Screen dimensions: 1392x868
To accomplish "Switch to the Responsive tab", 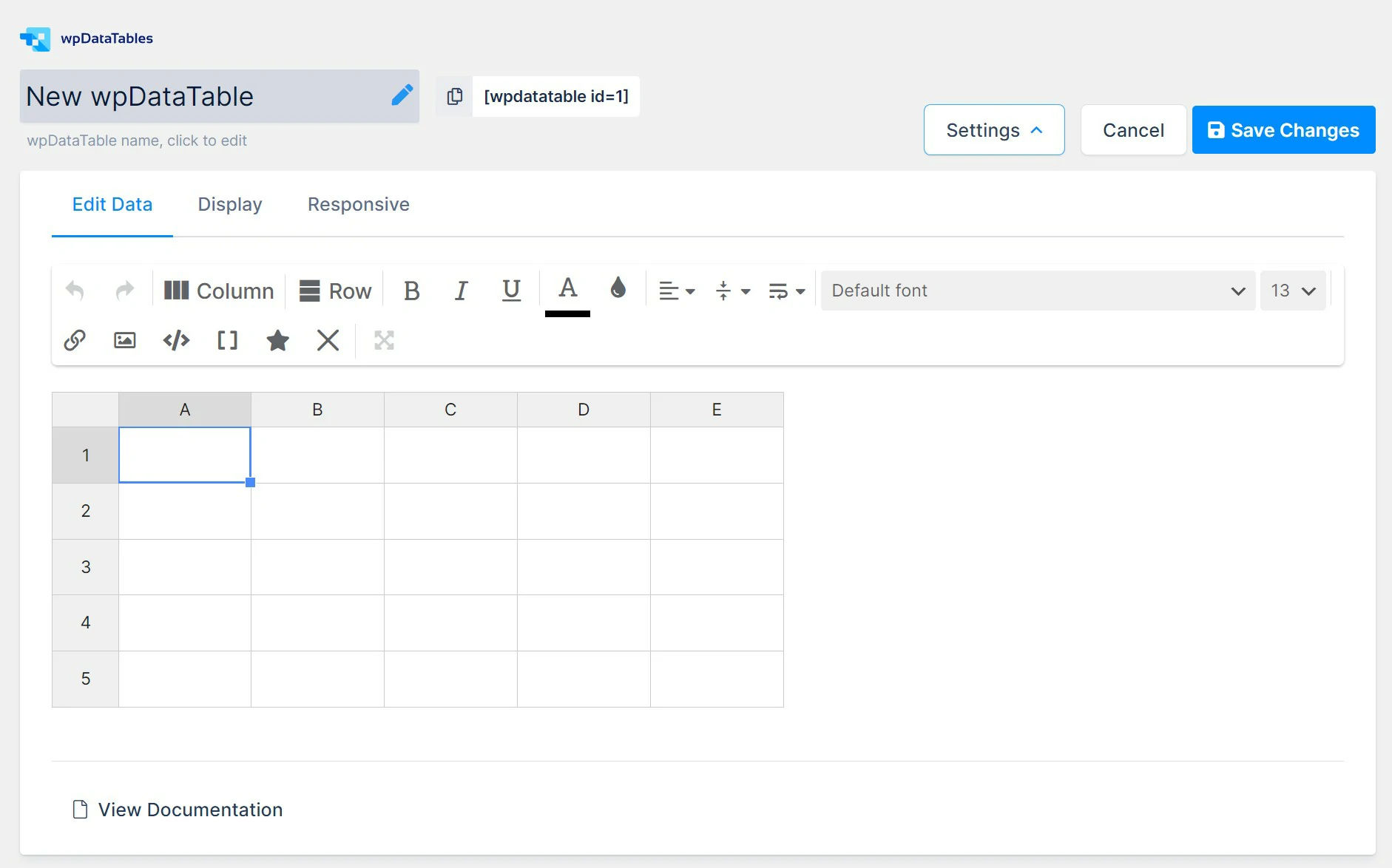I will [359, 204].
